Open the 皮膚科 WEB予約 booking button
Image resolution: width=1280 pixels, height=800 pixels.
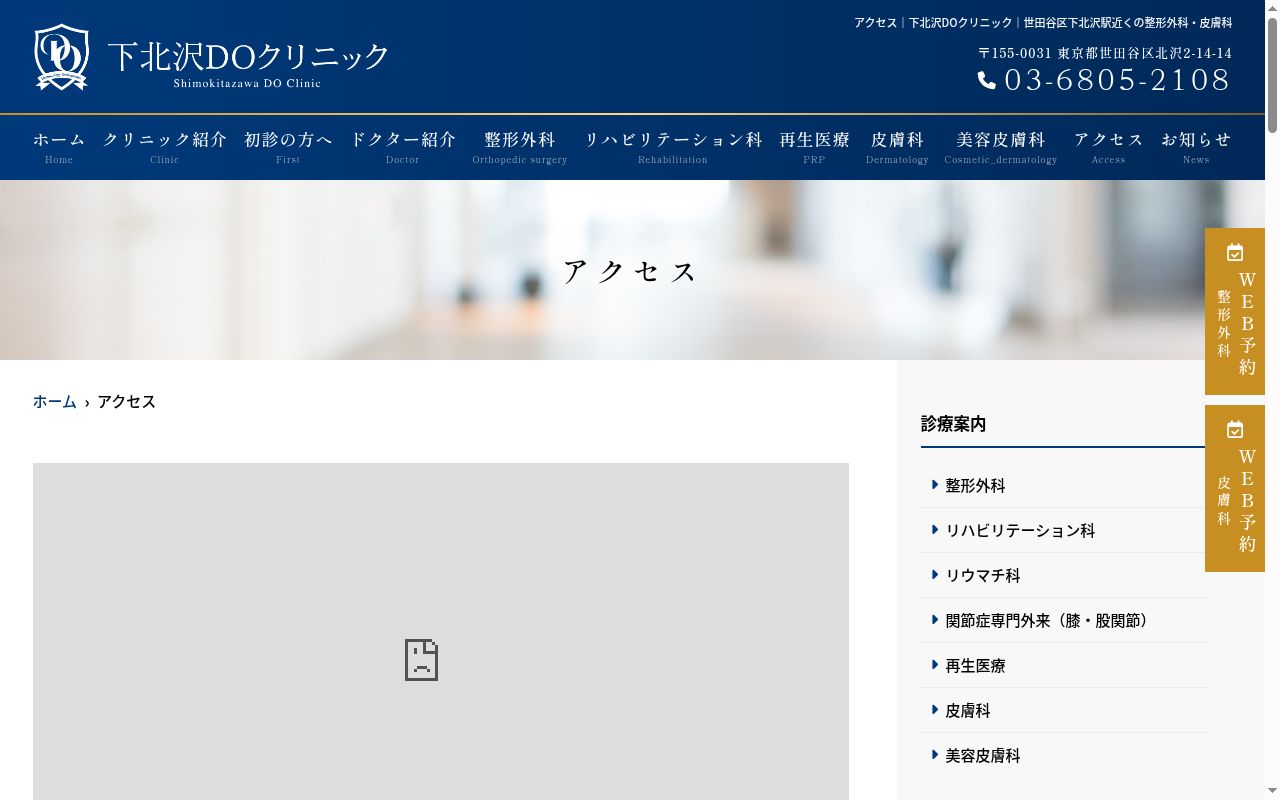pyautogui.click(x=1235, y=488)
